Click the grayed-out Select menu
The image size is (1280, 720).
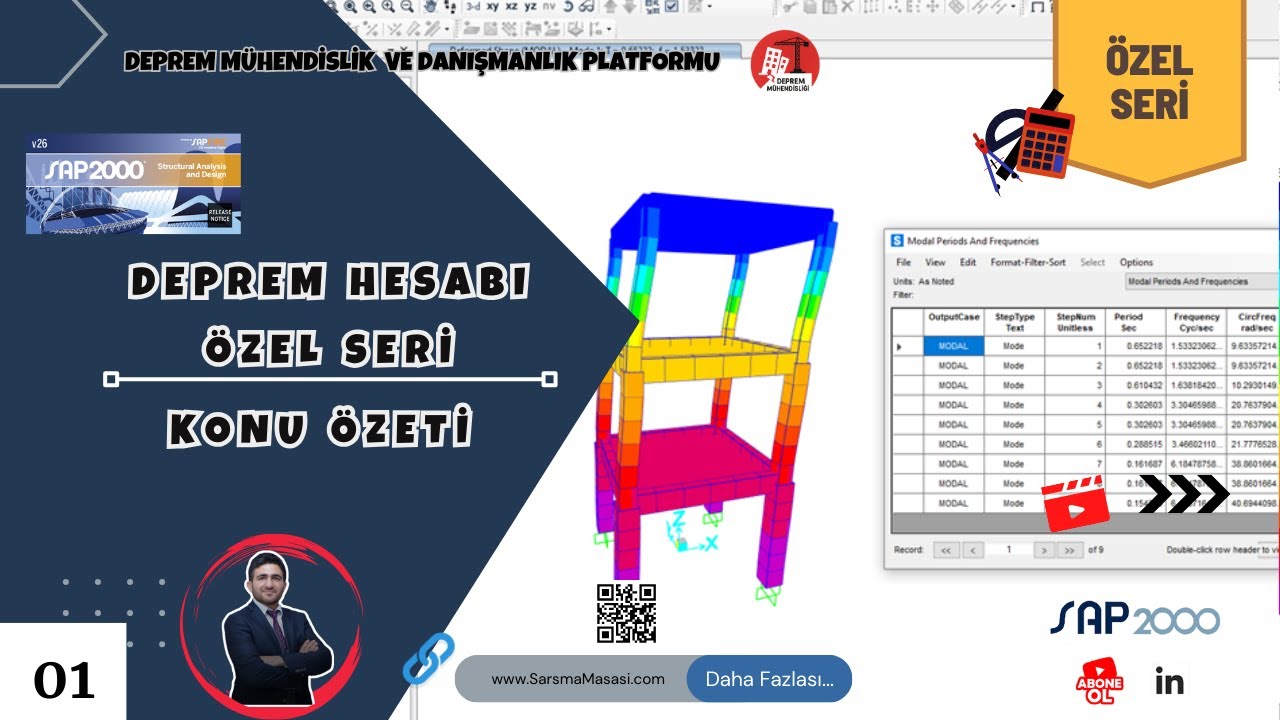1093,262
